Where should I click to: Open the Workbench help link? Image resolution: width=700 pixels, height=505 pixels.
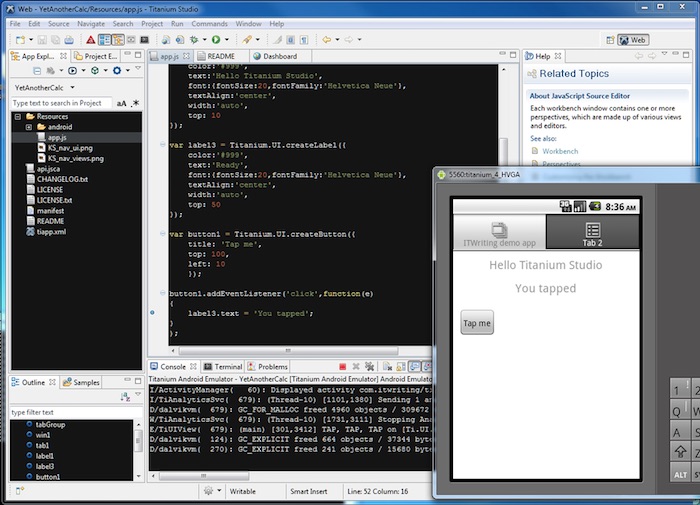pyautogui.click(x=560, y=150)
